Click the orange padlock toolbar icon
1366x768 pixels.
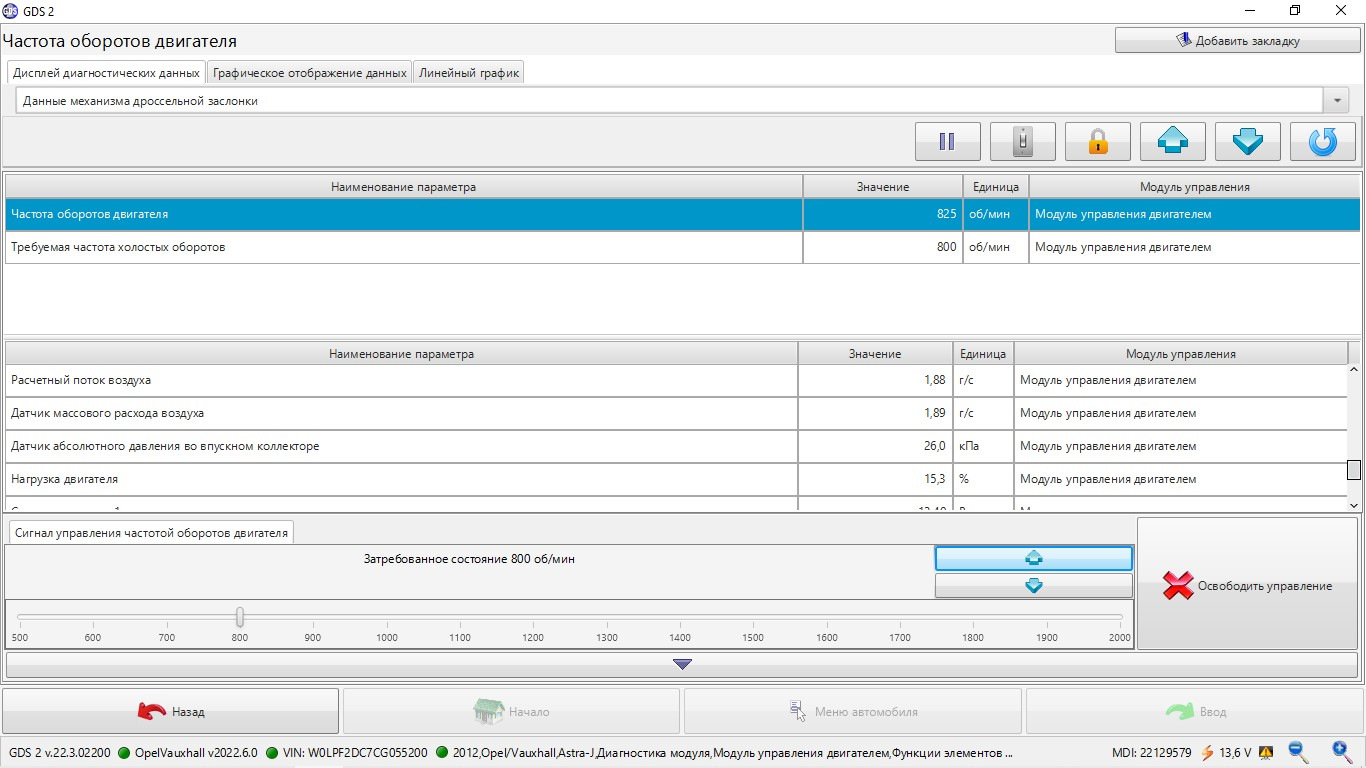coord(1097,142)
